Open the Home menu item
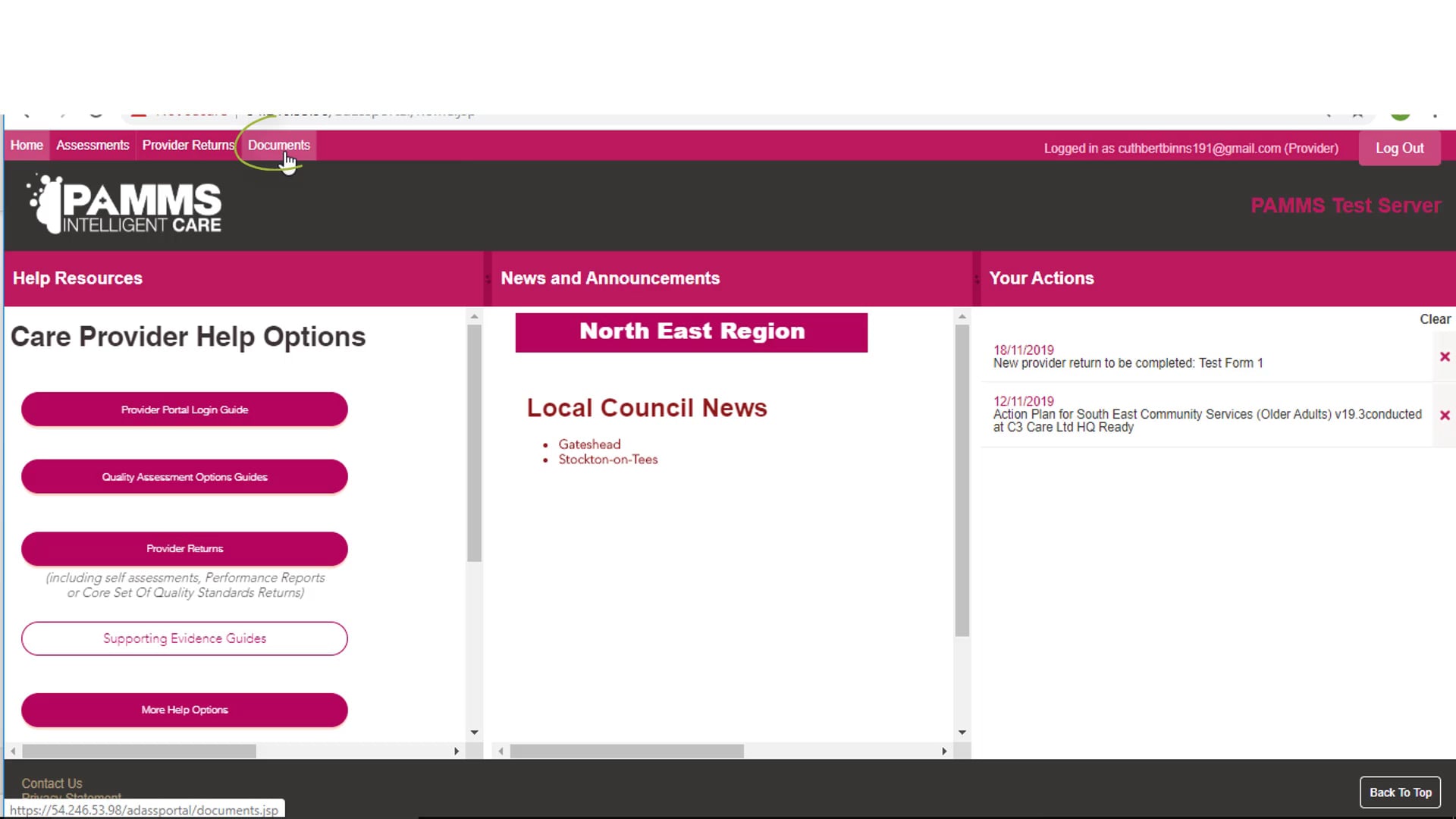 (x=27, y=145)
